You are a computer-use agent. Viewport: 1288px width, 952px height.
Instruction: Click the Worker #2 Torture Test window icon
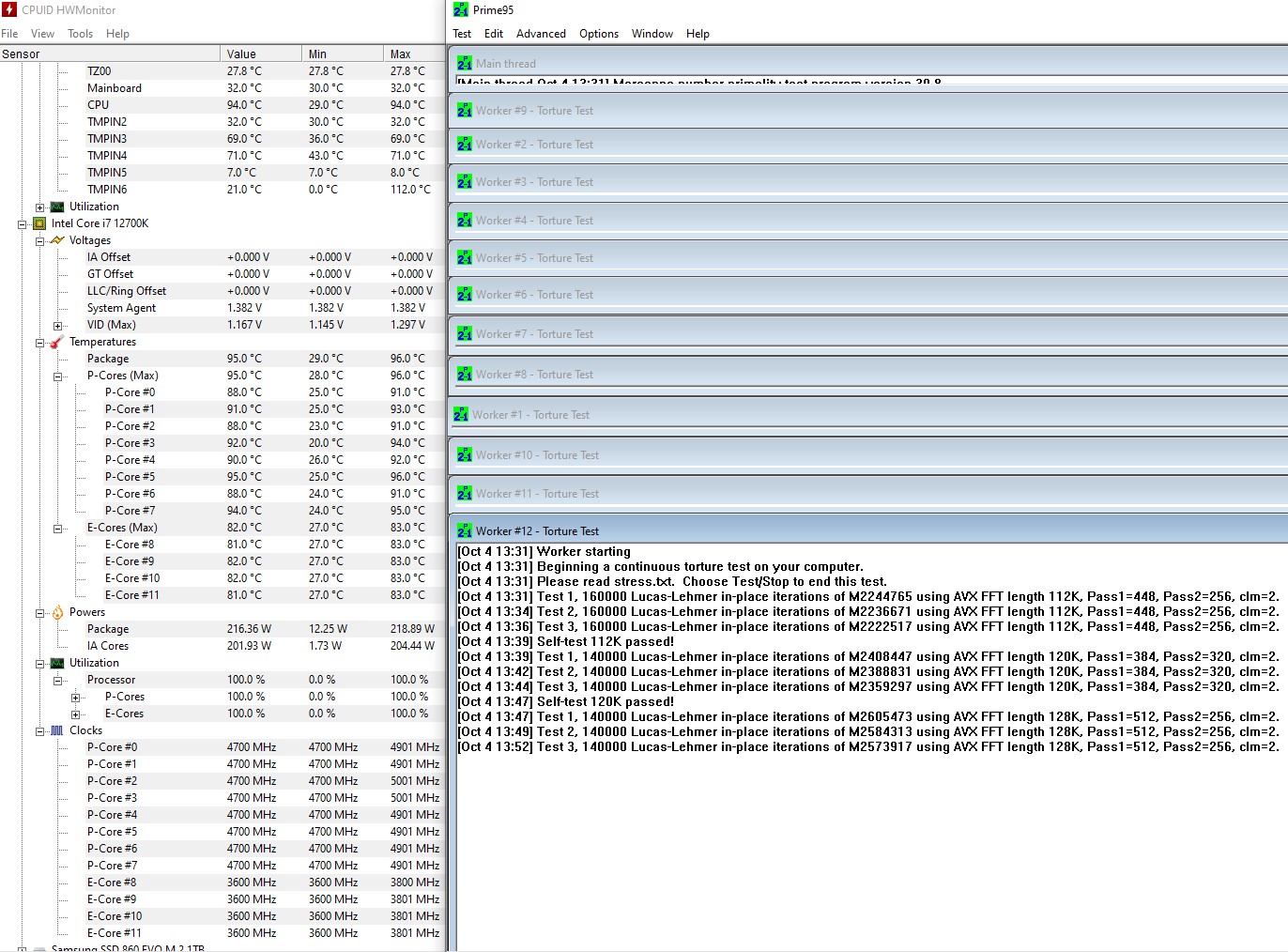point(465,144)
